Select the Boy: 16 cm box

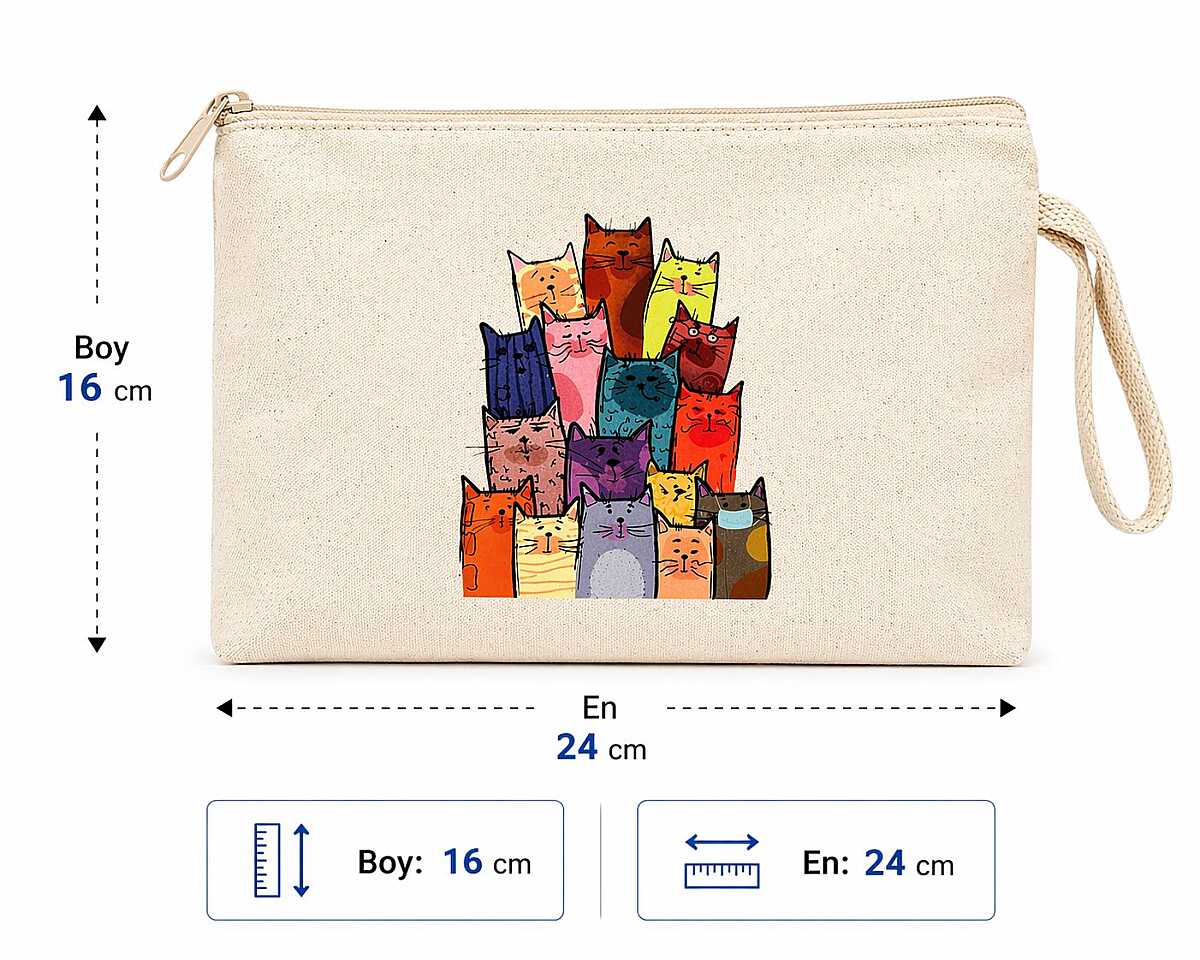(385, 860)
